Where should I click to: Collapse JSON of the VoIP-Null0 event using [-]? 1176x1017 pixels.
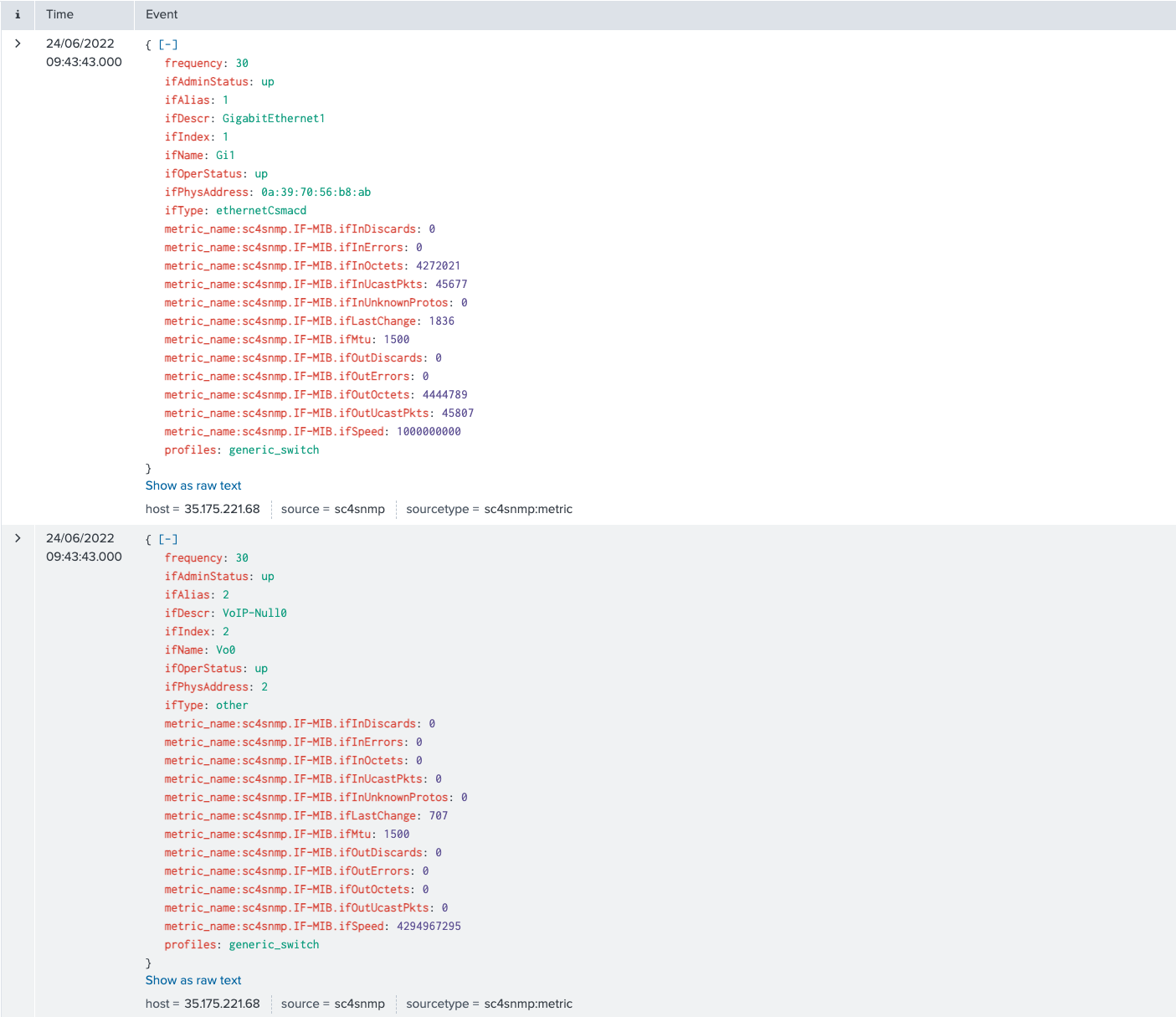(168, 539)
